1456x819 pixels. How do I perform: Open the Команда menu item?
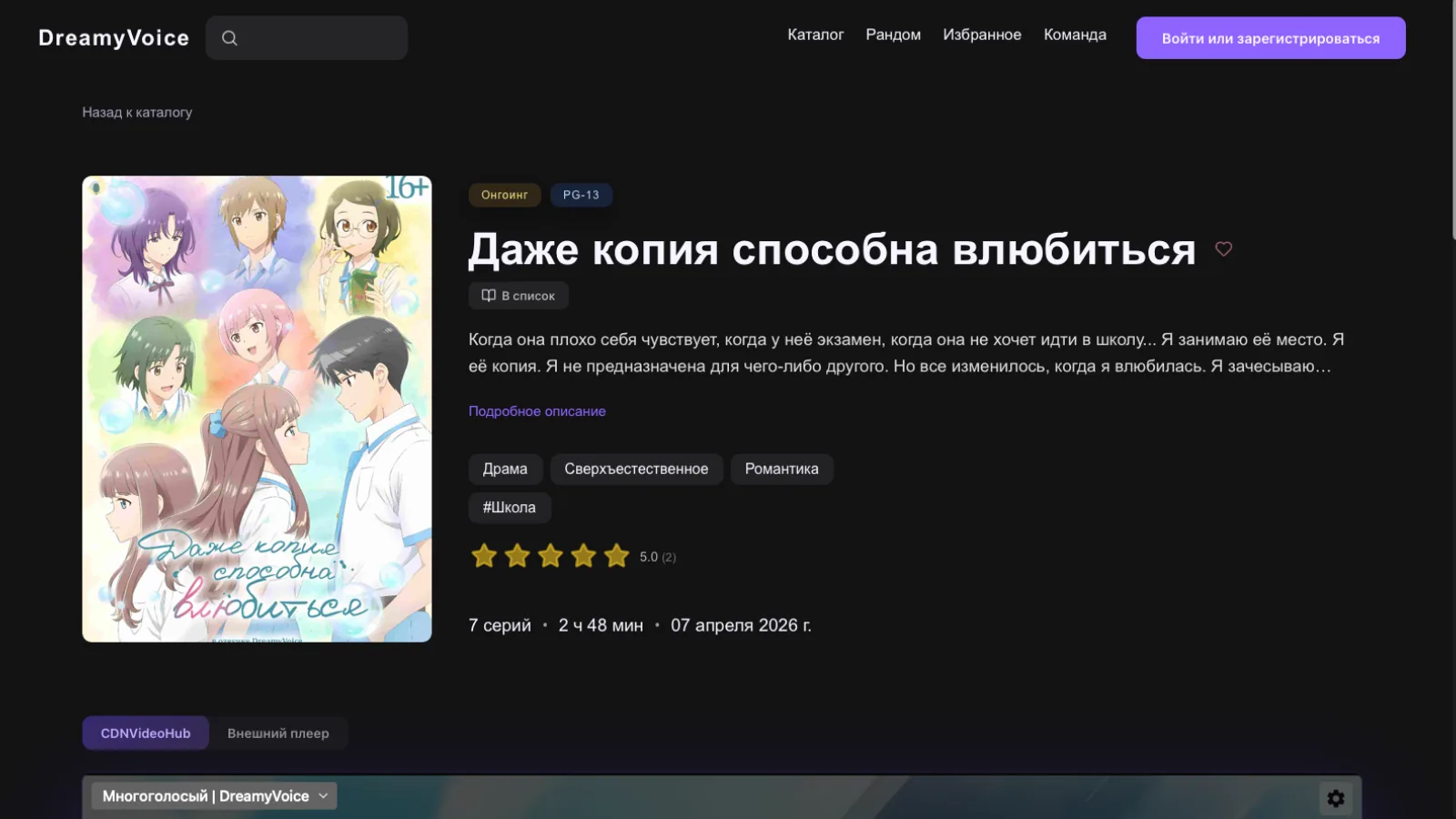click(x=1075, y=35)
